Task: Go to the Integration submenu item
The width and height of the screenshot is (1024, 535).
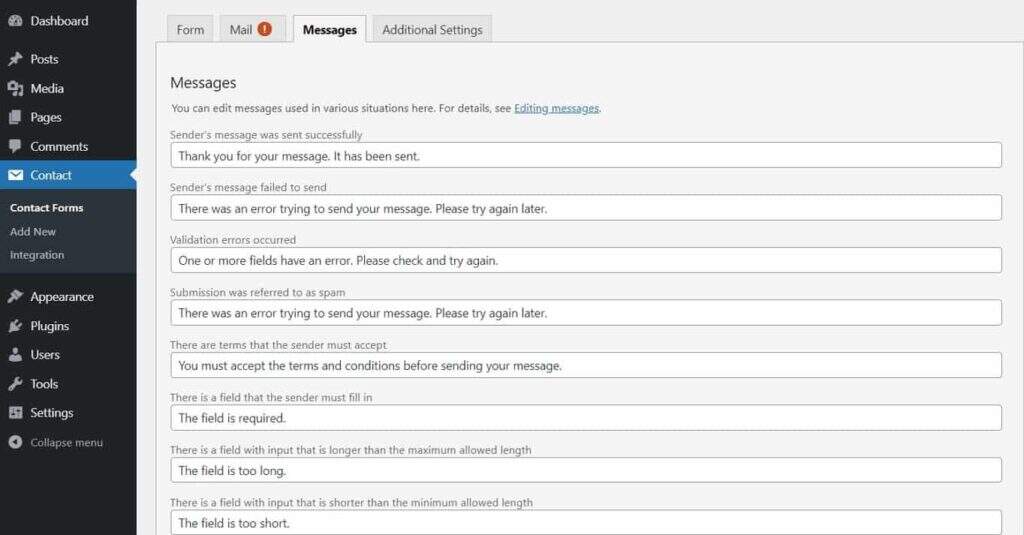Action: click(x=37, y=255)
